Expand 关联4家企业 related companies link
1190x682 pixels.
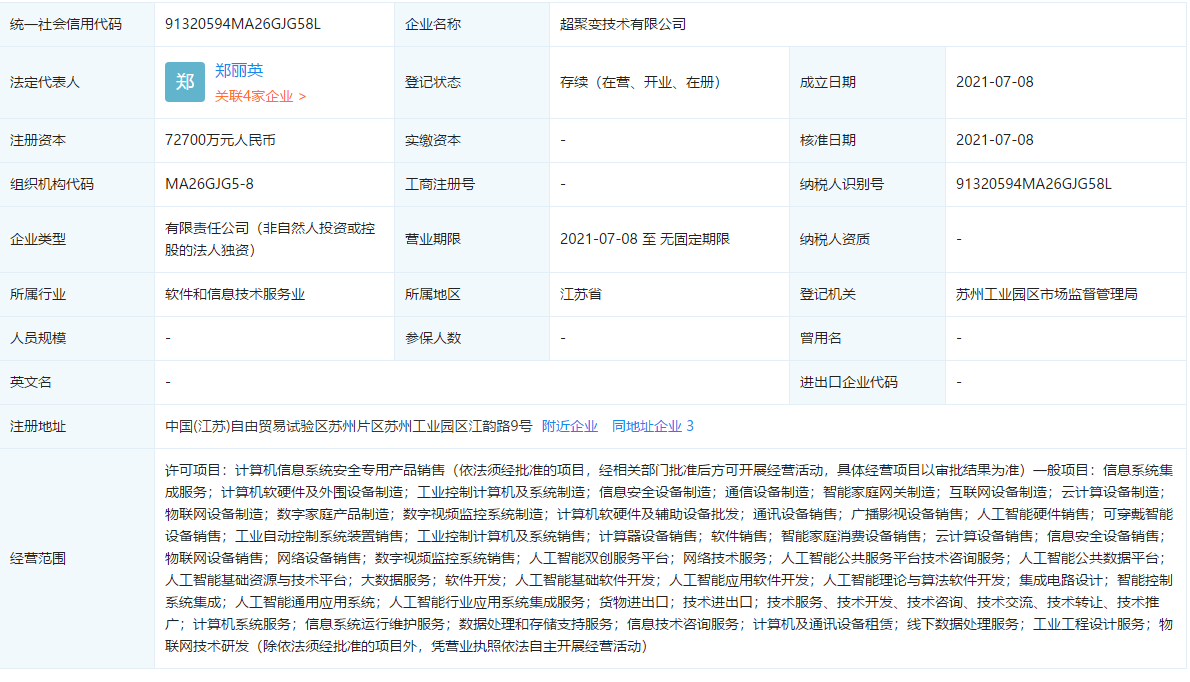[x=260, y=96]
